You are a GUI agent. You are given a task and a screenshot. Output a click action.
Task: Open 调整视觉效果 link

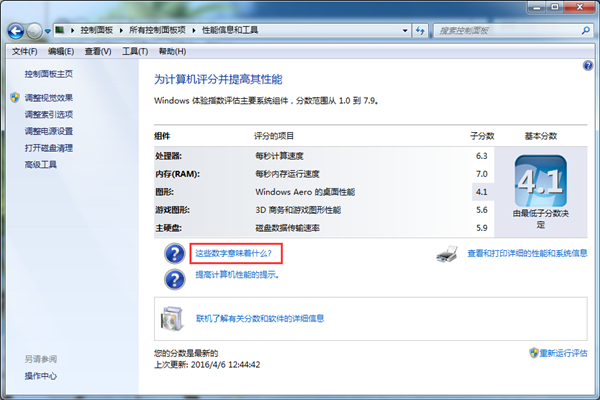[49, 98]
